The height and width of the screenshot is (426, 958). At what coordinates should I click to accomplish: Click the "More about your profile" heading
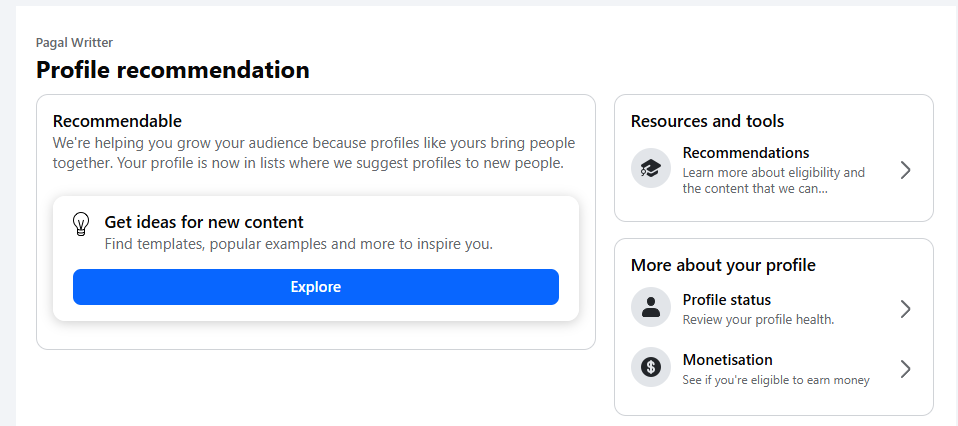tap(723, 265)
